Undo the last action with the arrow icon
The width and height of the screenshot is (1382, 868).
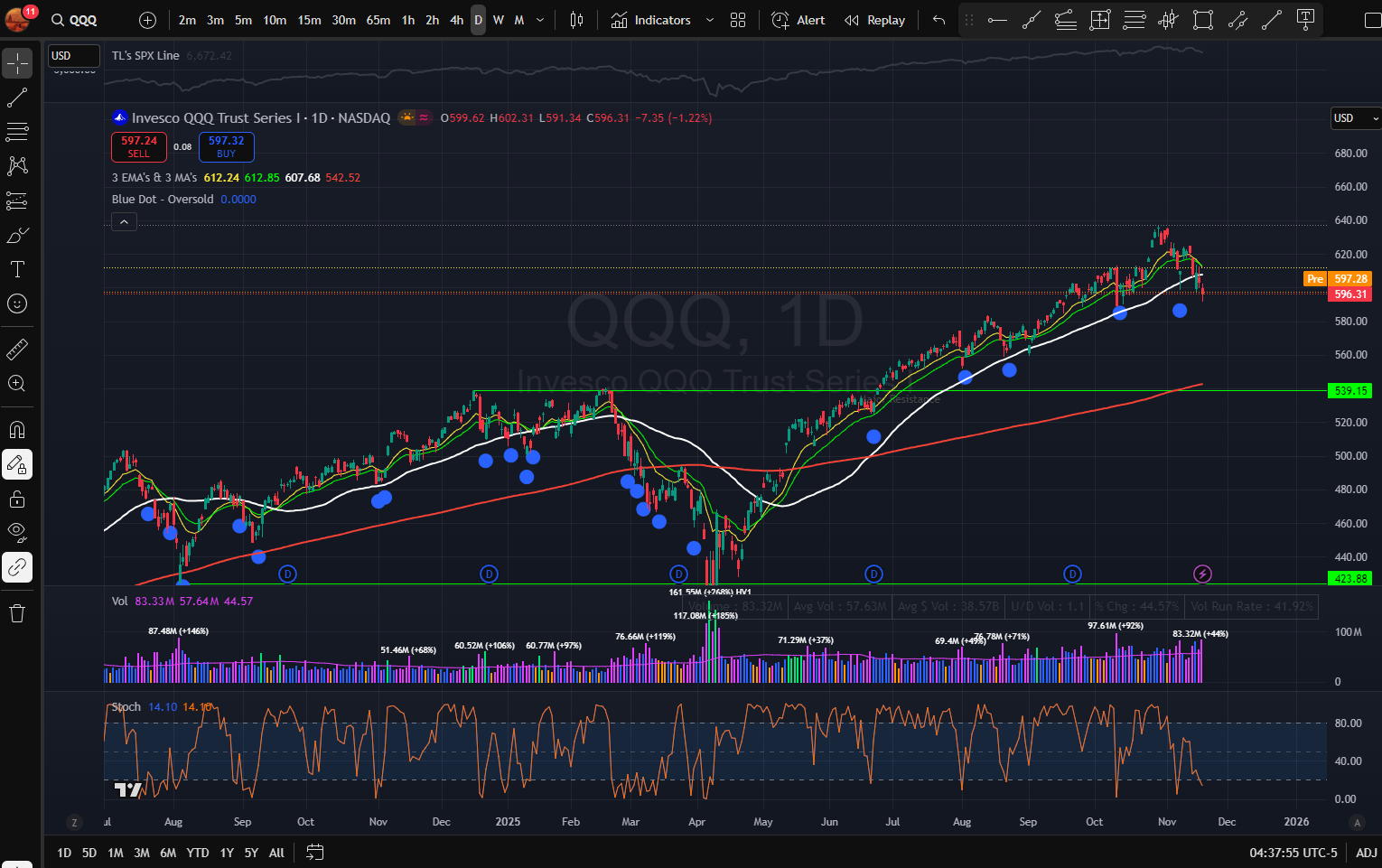coord(939,20)
